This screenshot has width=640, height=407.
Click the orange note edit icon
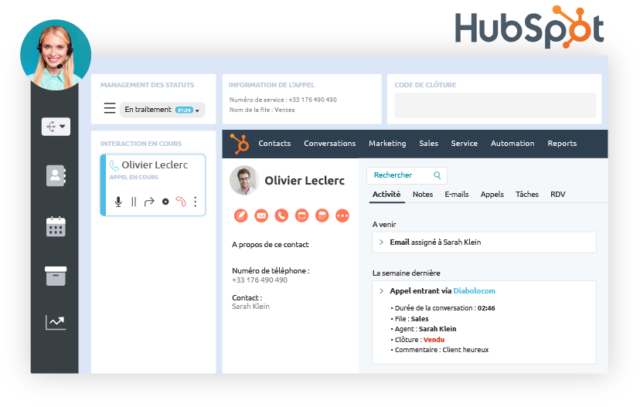241,216
